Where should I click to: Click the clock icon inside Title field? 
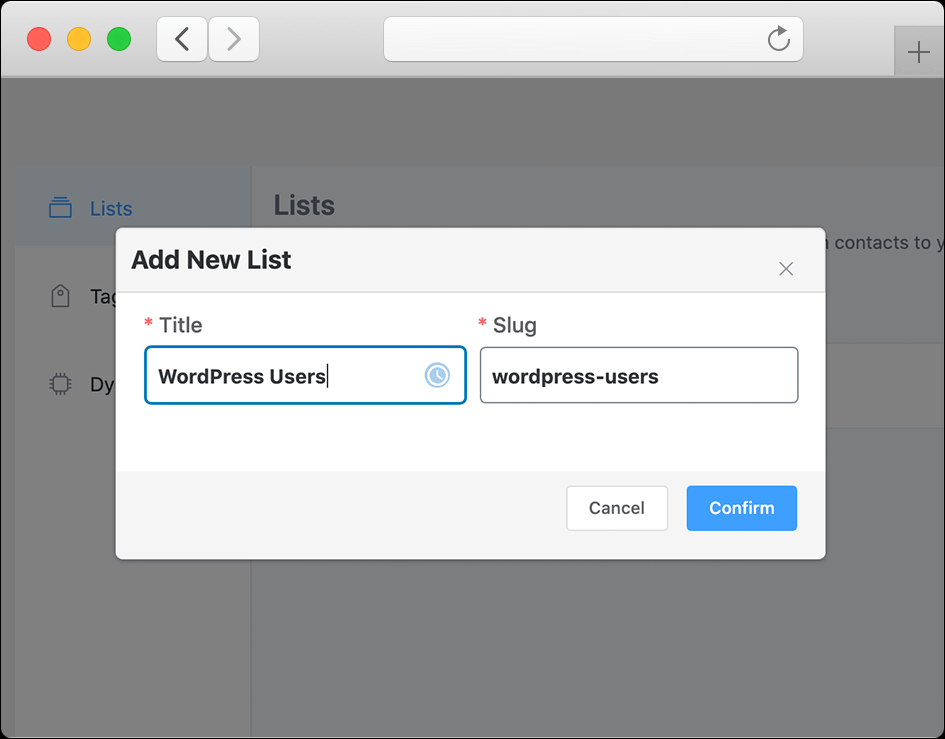pos(437,375)
